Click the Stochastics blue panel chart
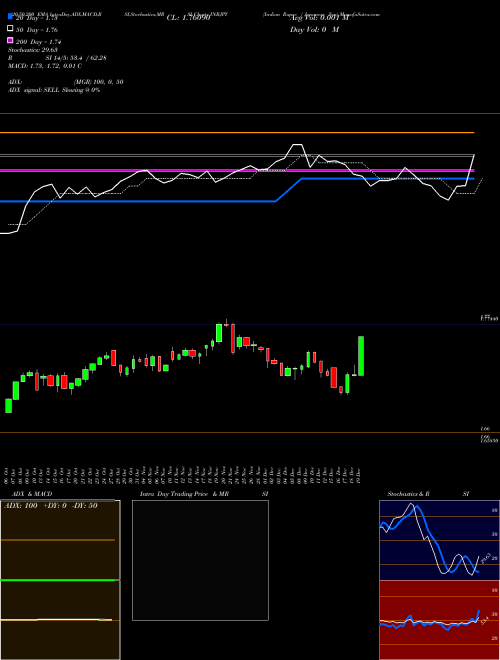 [439, 540]
